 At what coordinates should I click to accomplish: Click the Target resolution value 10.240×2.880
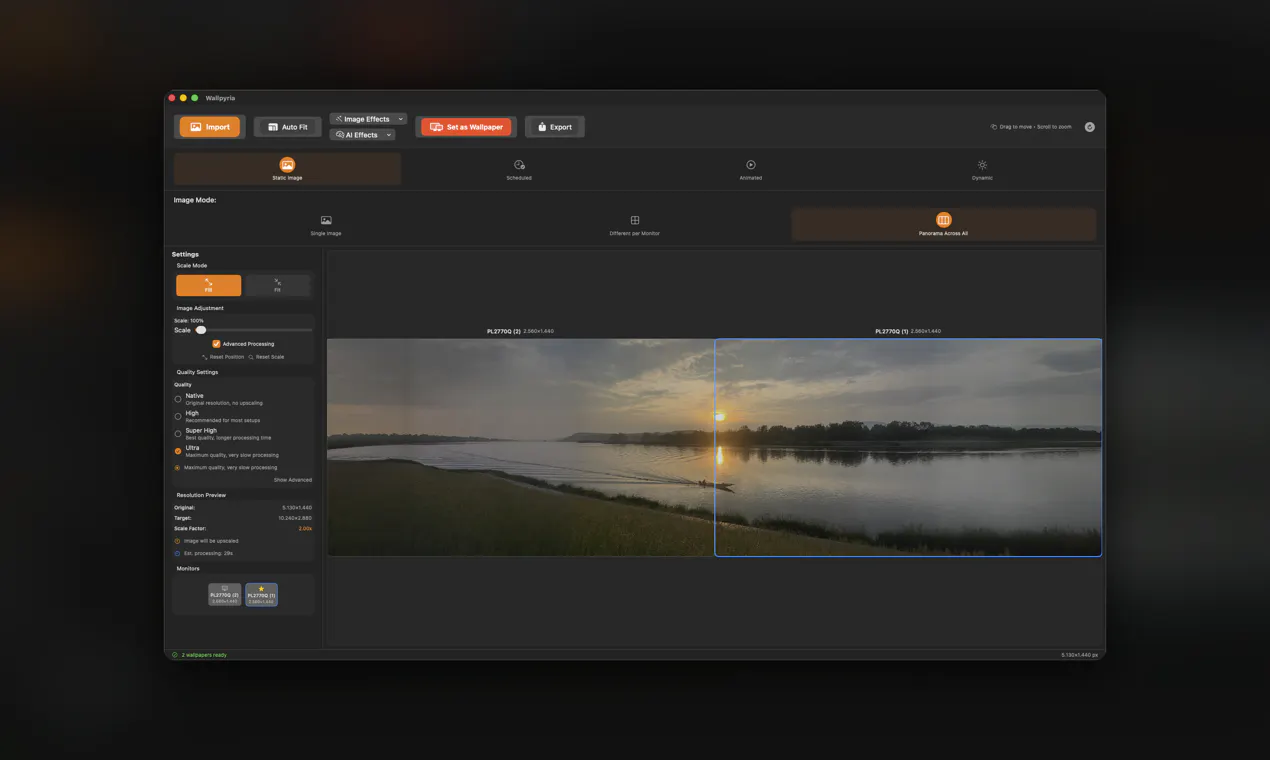[x=295, y=518]
